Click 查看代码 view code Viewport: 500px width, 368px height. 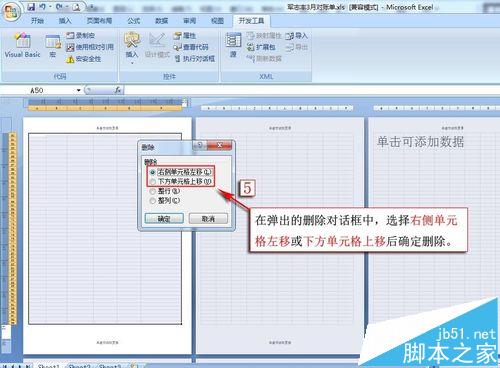[x=192, y=47]
